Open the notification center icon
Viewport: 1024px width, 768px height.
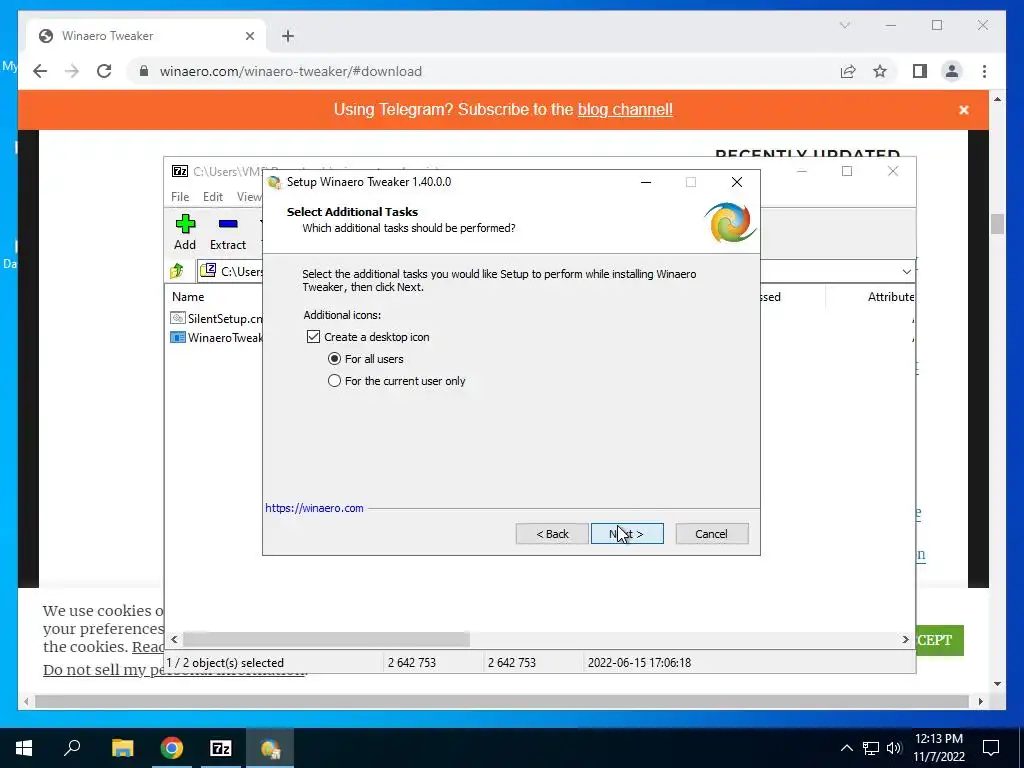click(x=991, y=748)
